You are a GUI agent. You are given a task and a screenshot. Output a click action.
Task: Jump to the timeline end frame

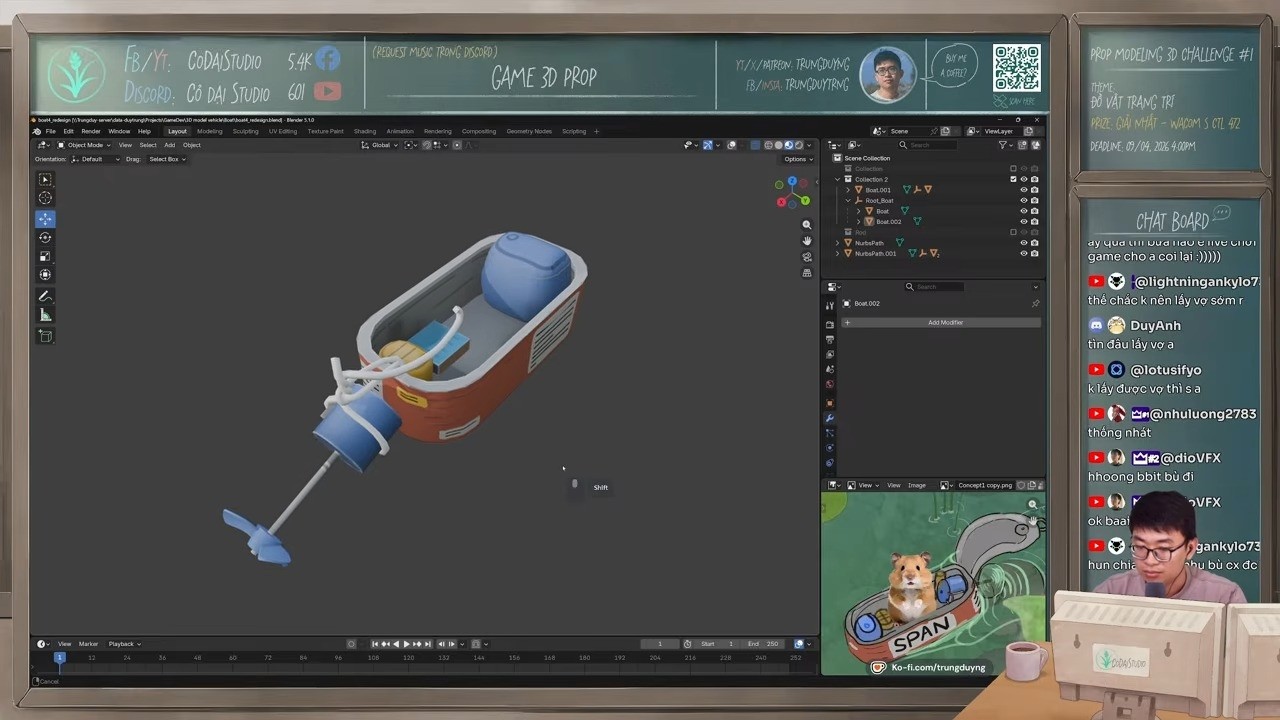[430, 644]
